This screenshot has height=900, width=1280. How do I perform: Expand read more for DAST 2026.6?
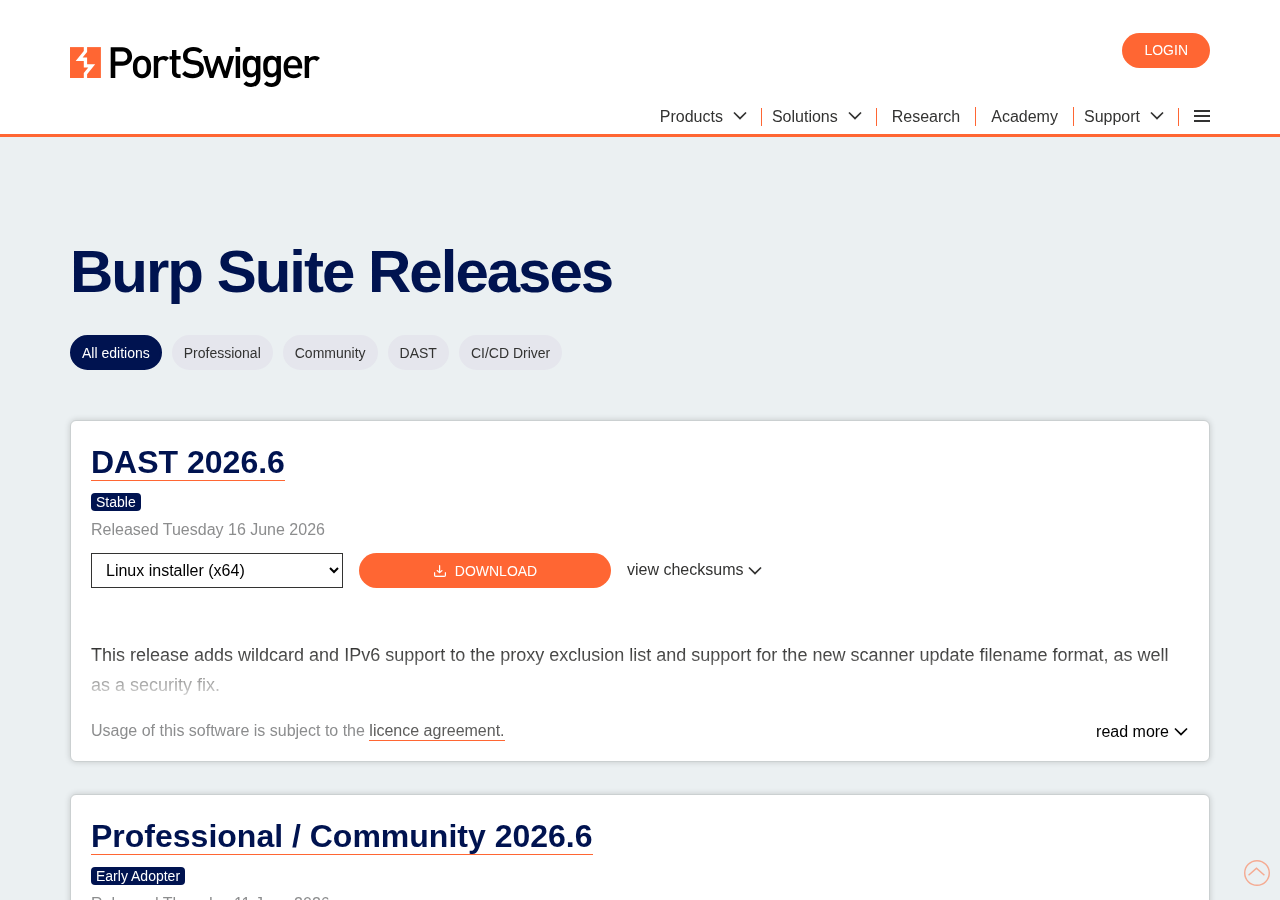[1142, 732]
